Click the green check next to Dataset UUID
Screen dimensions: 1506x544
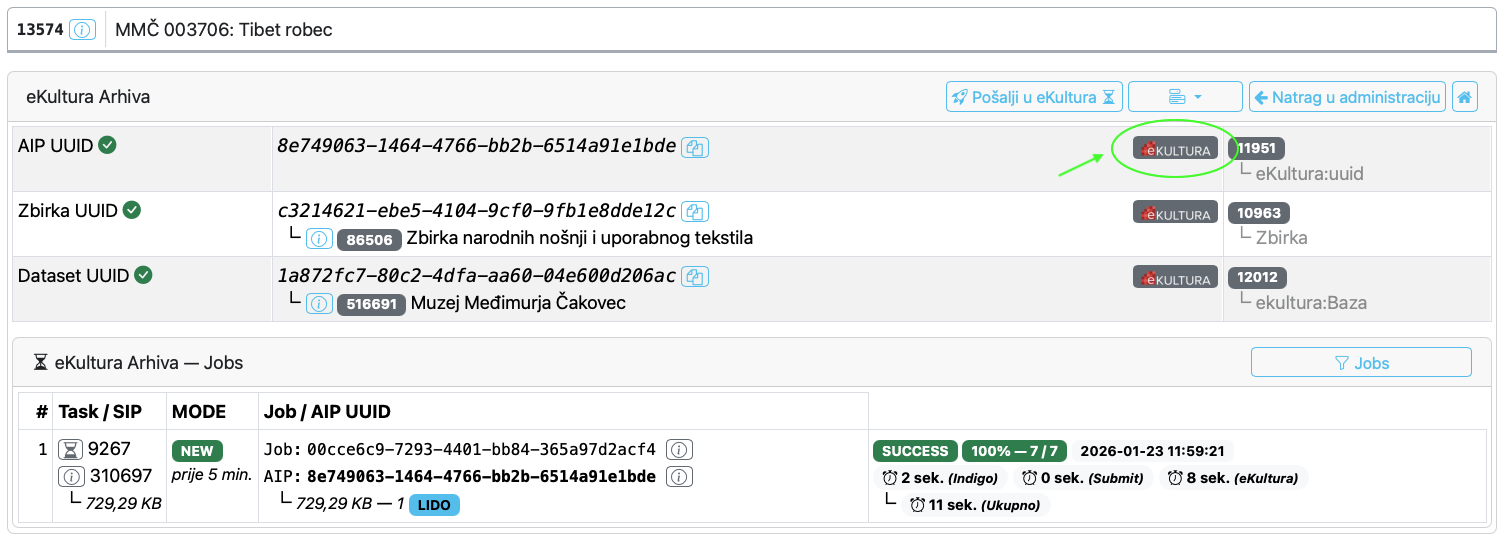pyautogui.click(x=143, y=275)
